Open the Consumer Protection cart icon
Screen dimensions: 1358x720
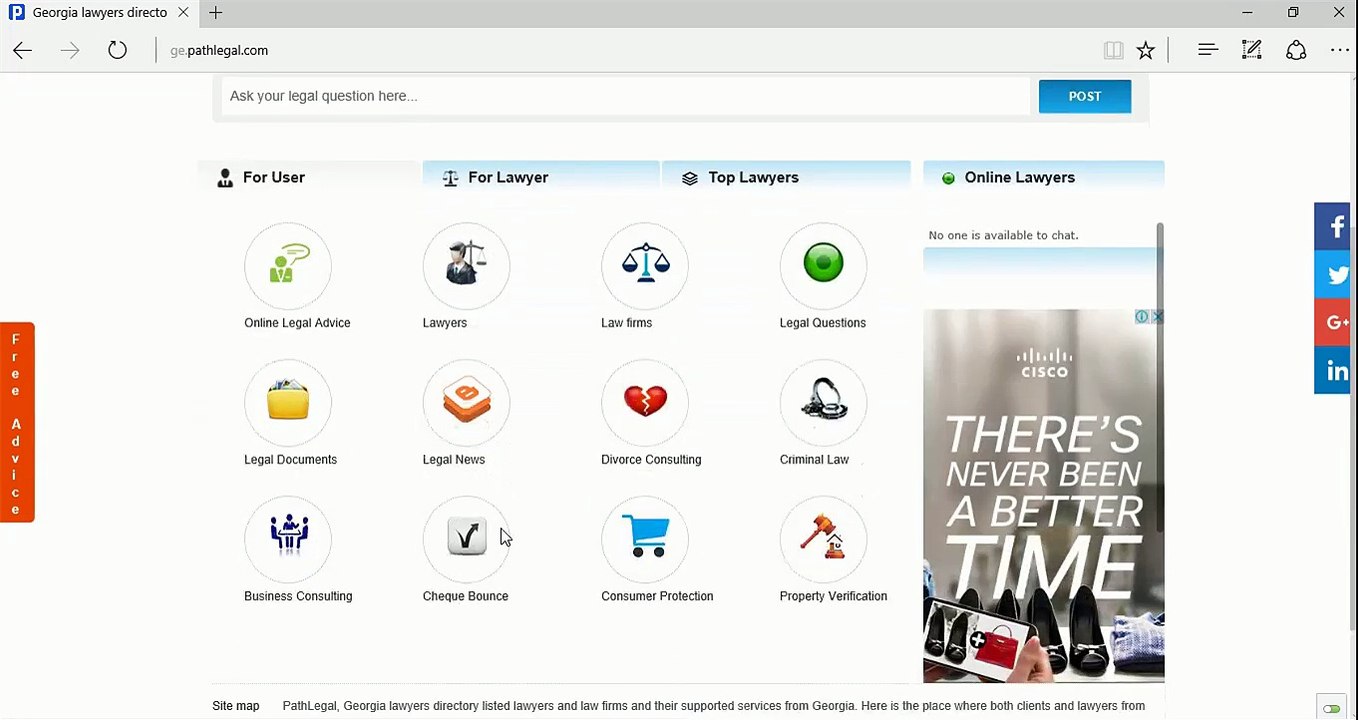[645, 540]
